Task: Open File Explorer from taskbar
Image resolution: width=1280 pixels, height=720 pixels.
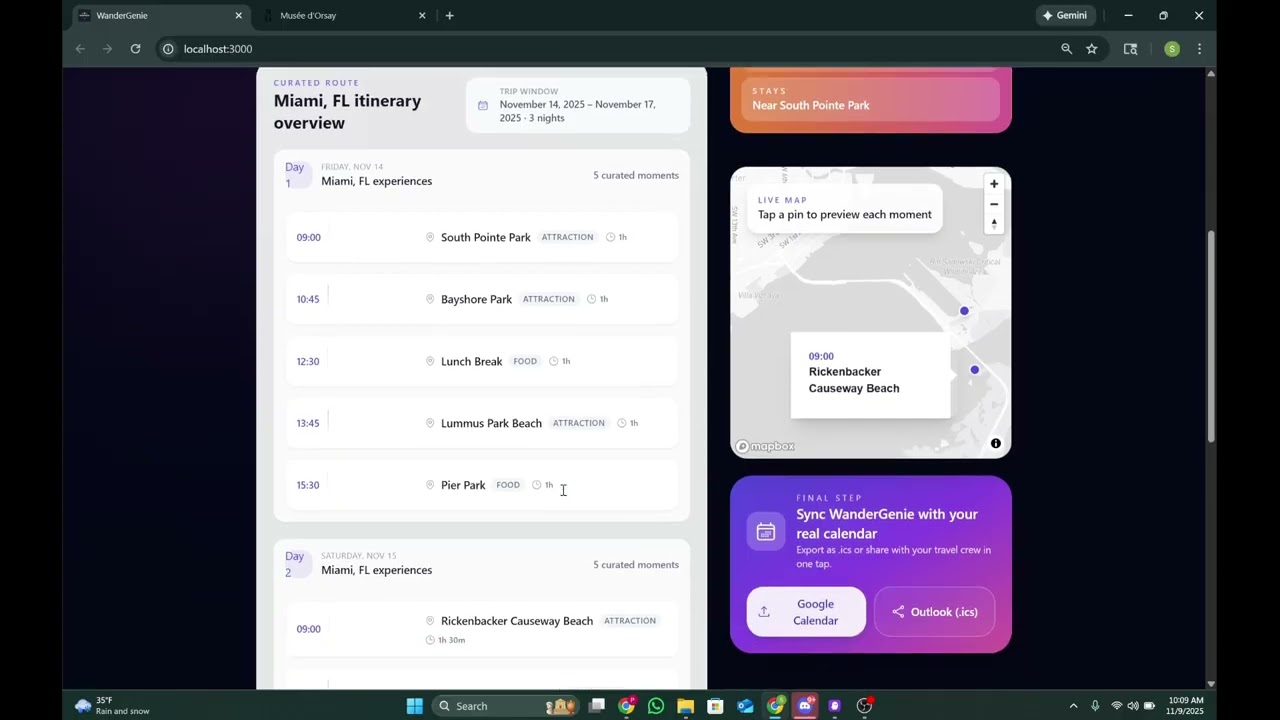Action: pos(685,706)
